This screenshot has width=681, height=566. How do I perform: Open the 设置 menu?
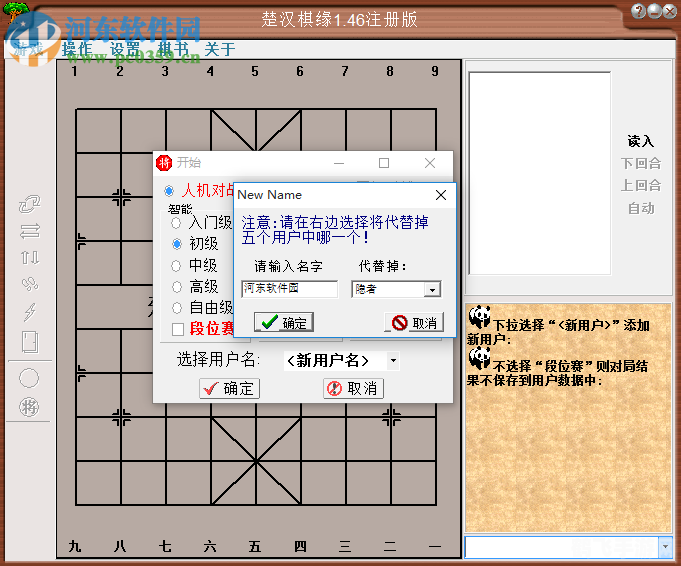[x=125, y=49]
